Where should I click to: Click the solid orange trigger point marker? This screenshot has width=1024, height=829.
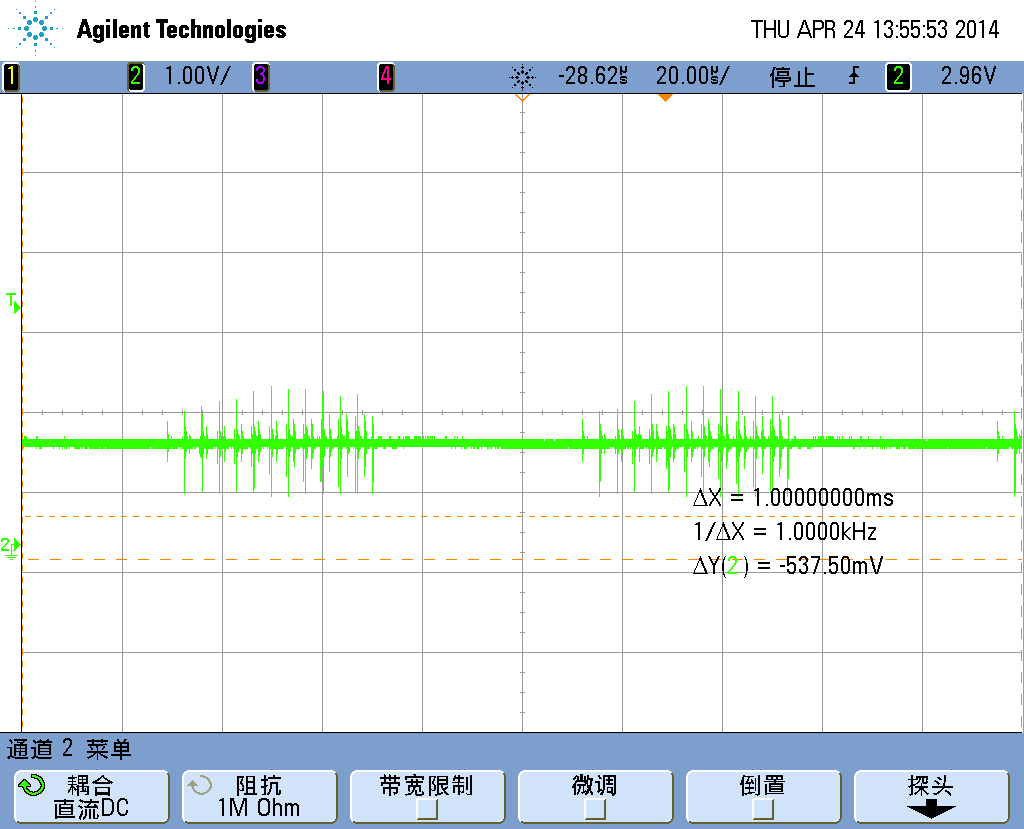[x=665, y=98]
